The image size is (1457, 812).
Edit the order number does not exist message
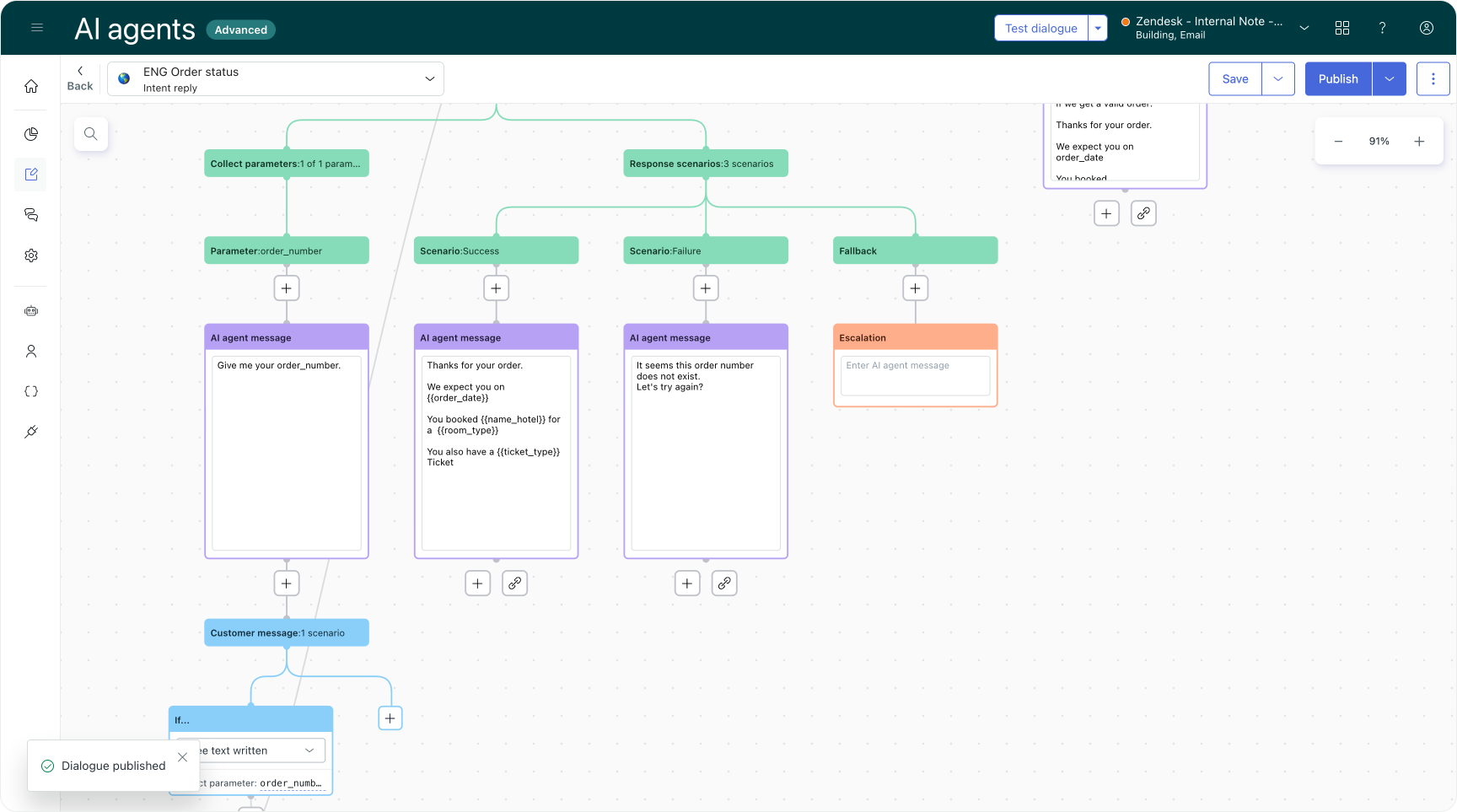point(706,454)
